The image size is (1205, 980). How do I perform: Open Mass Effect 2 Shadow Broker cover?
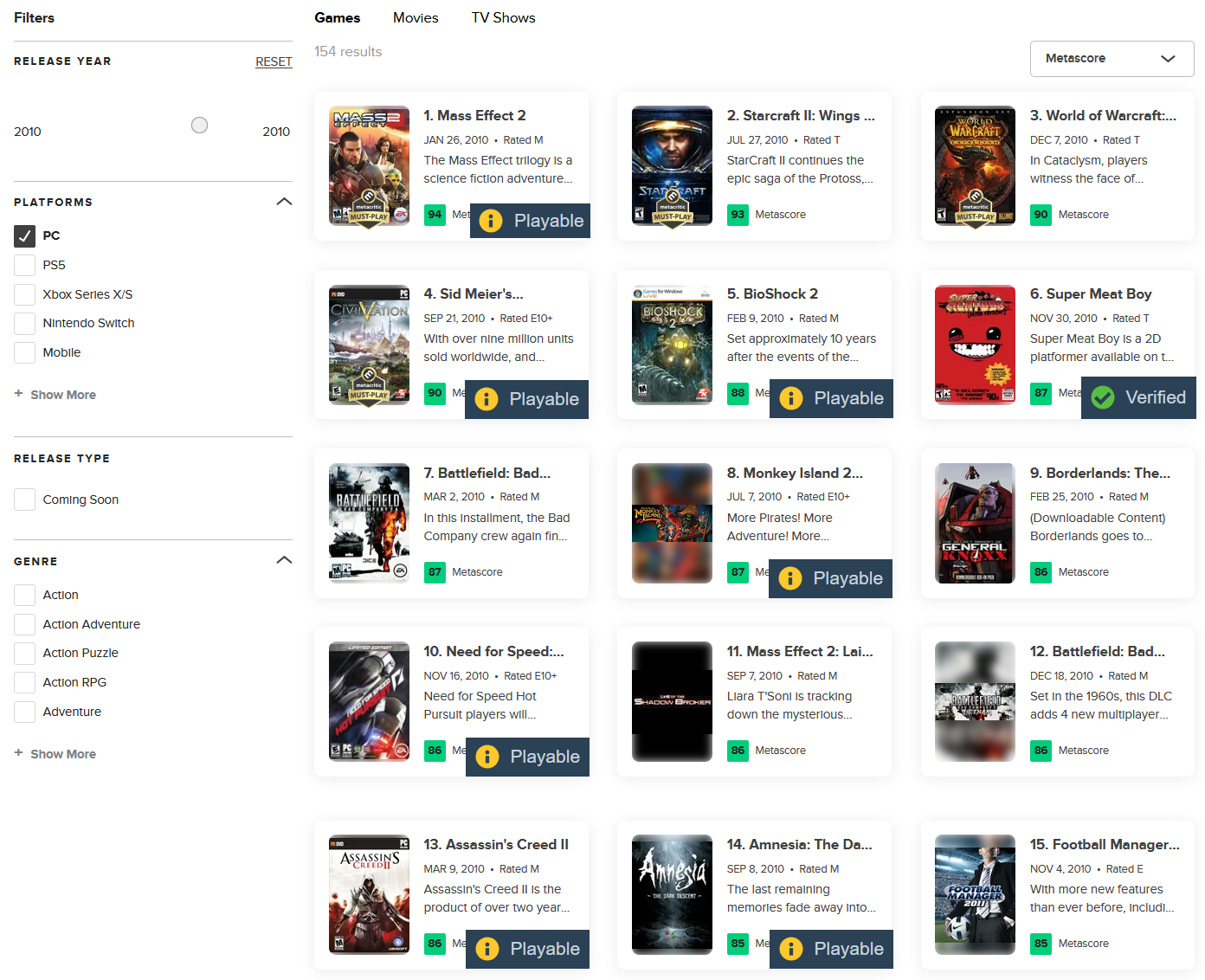pos(672,701)
